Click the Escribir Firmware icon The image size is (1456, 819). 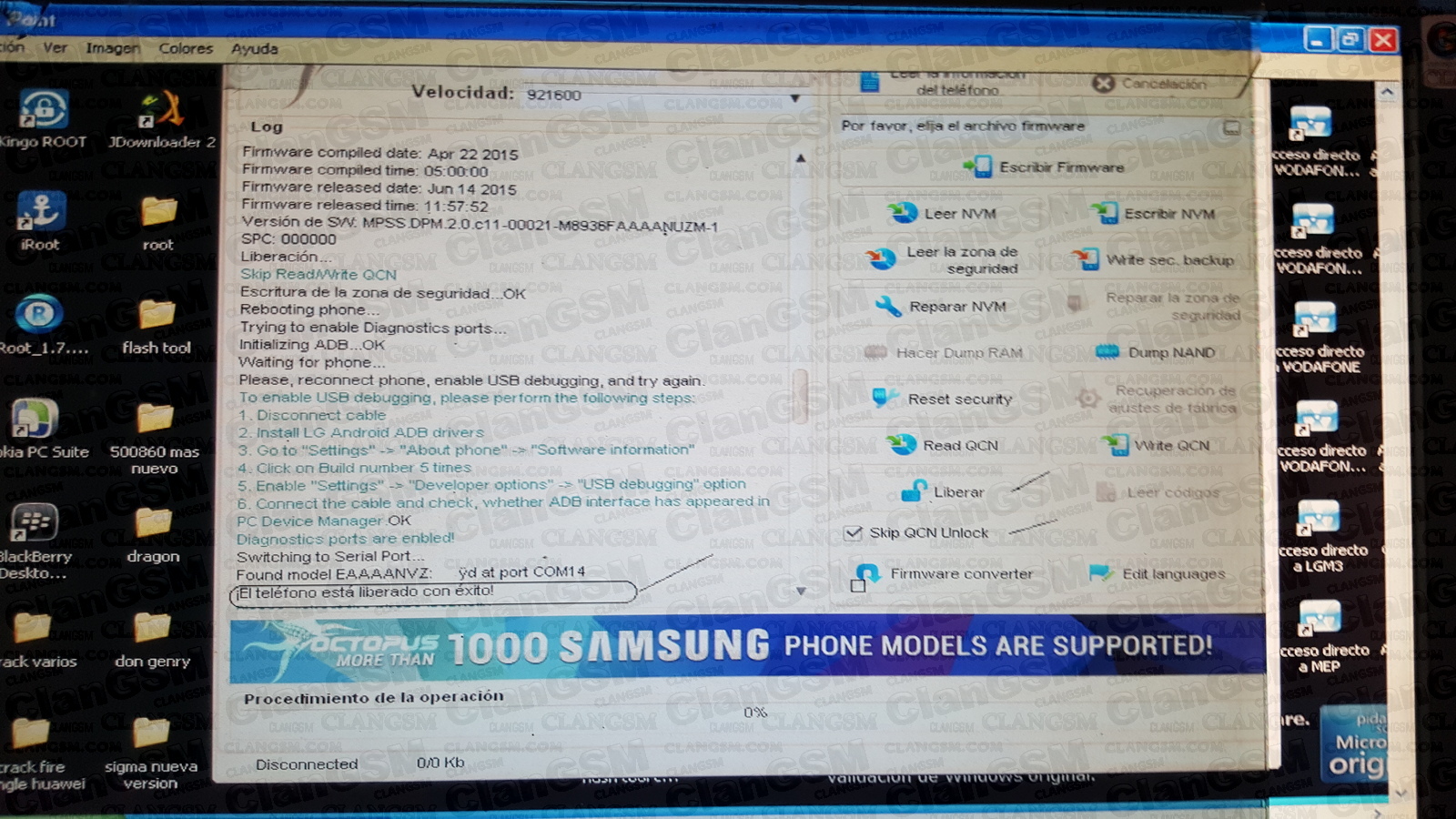coord(980,167)
